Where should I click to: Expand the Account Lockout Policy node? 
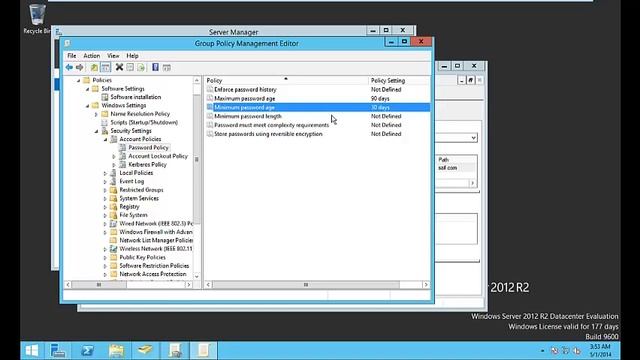coord(114,156)
